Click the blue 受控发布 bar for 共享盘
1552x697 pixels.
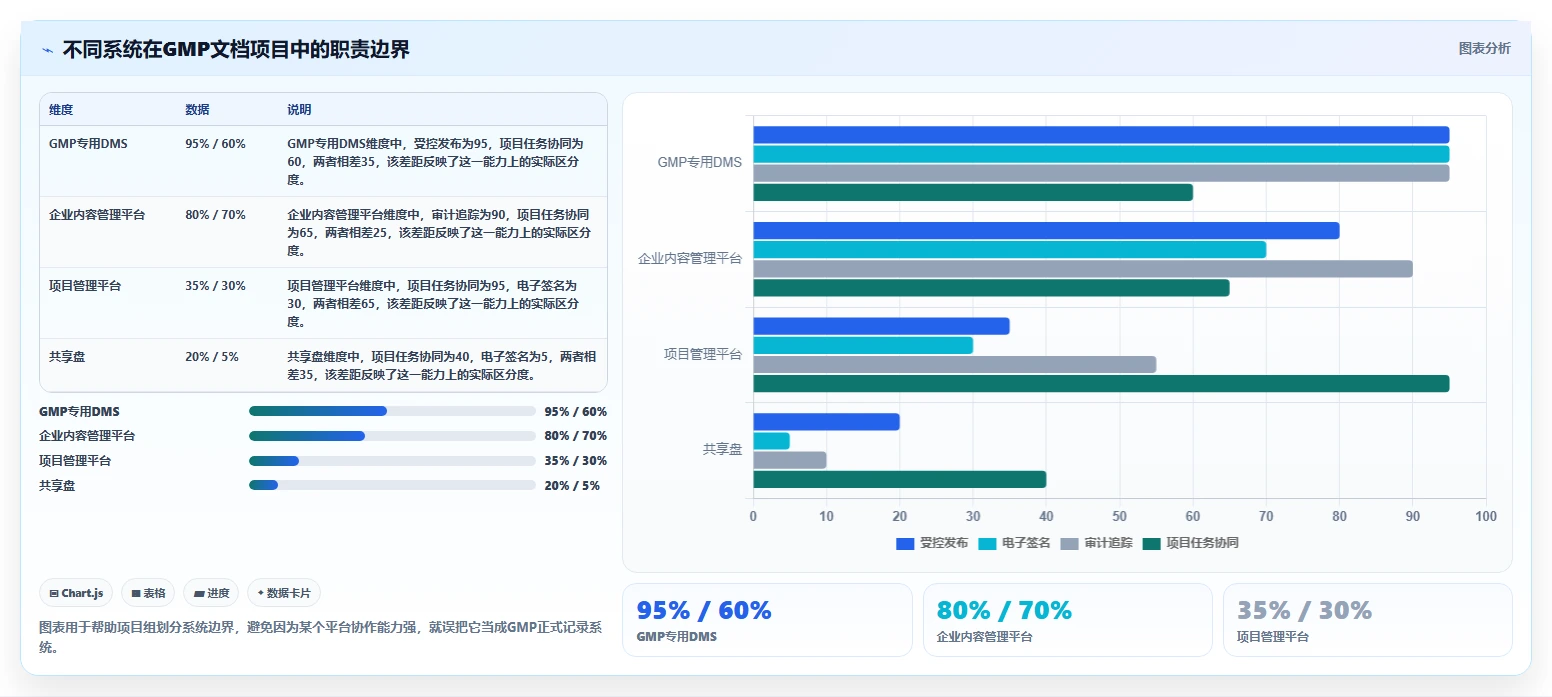(826, 422)
